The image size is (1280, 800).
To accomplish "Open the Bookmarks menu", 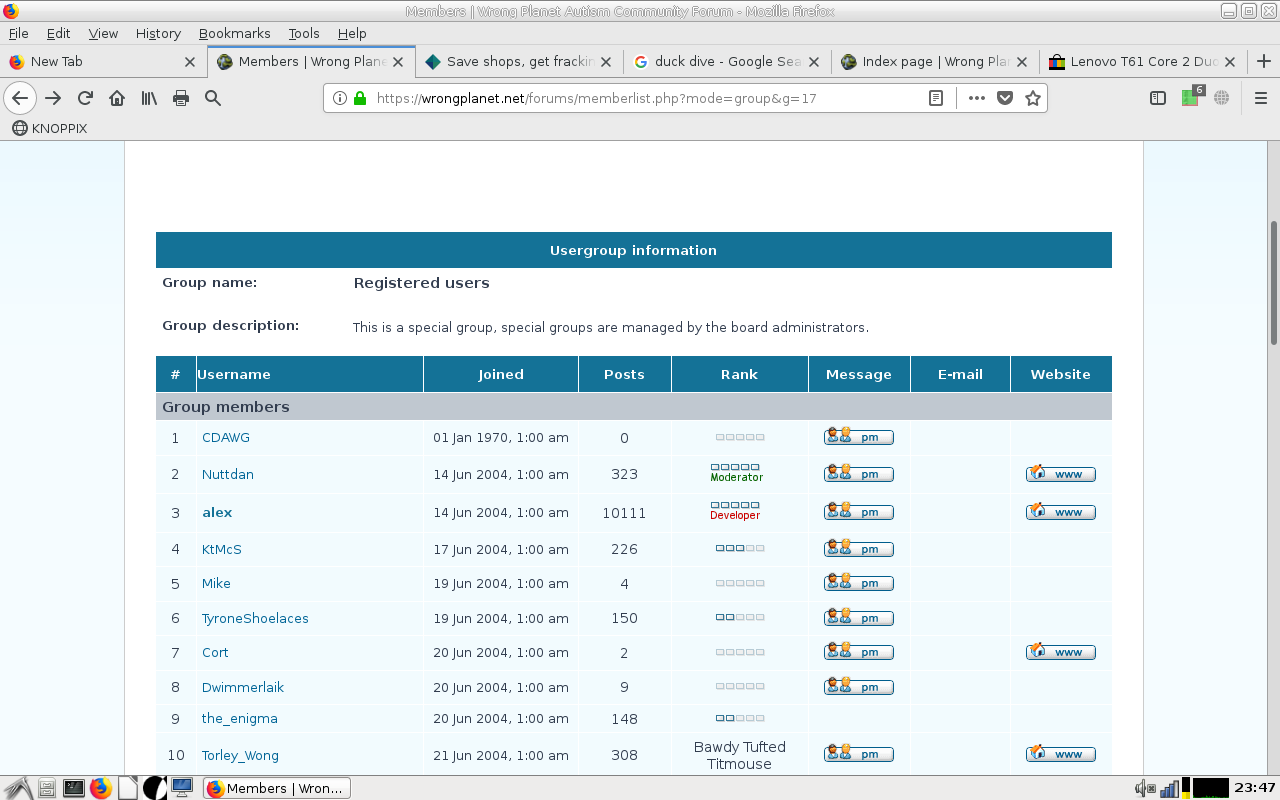I will pos(234,33).
